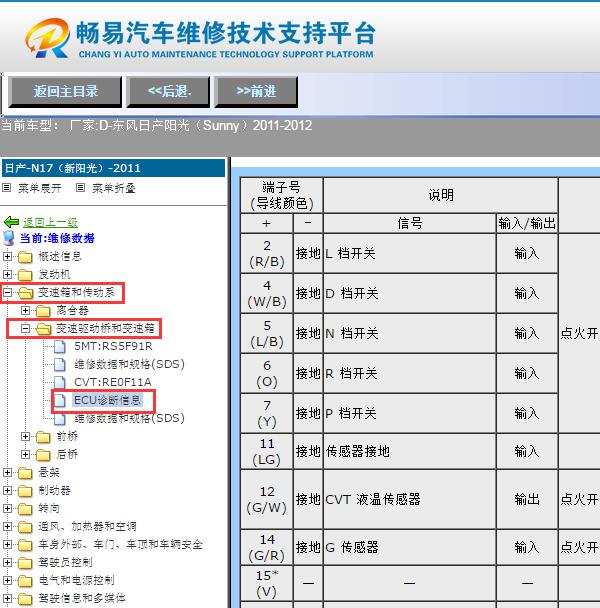This screenshot has width=600, height=608.
Task: Select the 制动器 folder icon
Action: [x=25, y=491]
